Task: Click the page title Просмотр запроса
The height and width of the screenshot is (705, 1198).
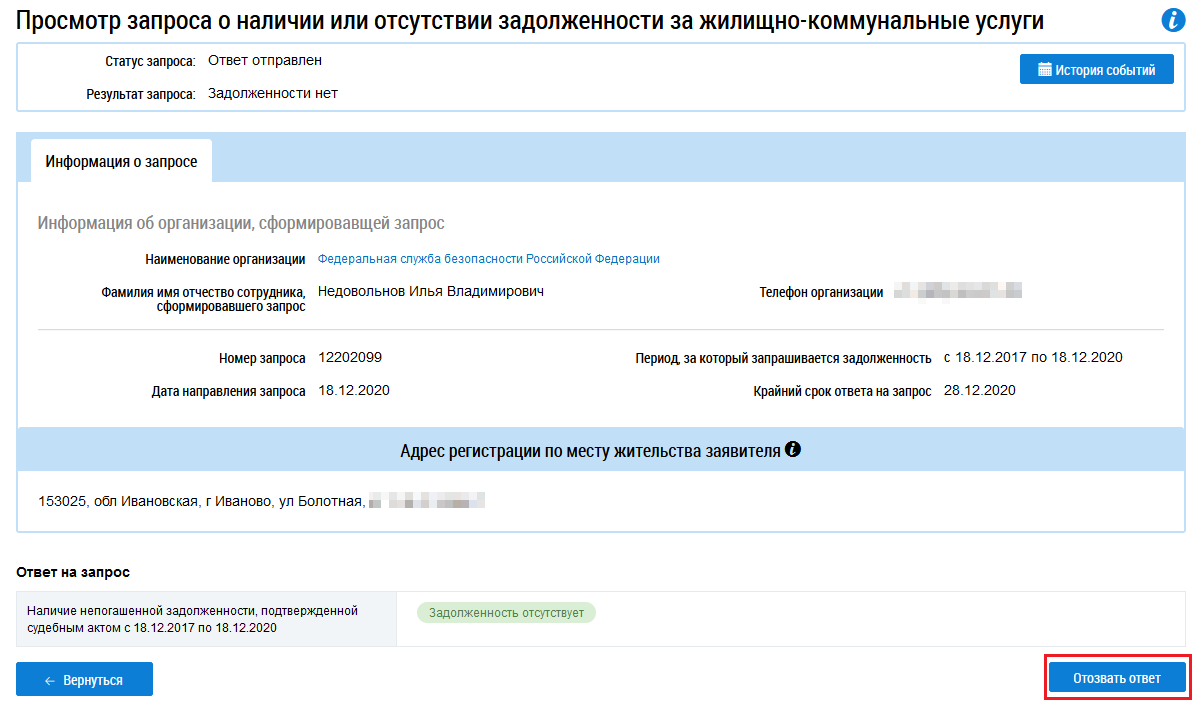Action: coord(530,22)
